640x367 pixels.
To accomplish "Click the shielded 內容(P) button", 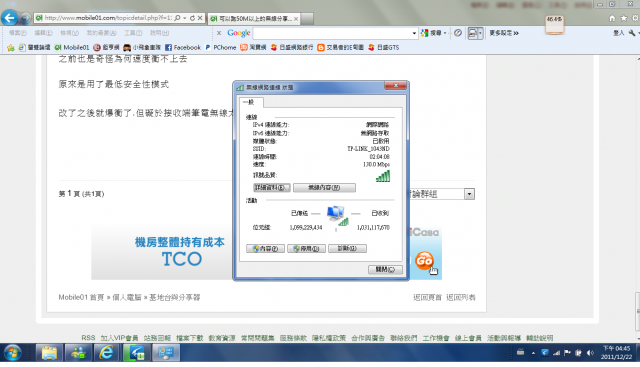I will 265,248.
